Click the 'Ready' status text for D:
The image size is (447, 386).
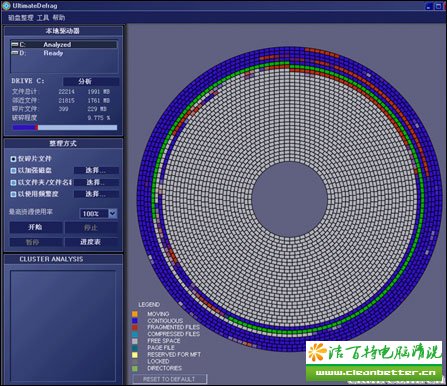pyautogui.click(x=53, y=53)
